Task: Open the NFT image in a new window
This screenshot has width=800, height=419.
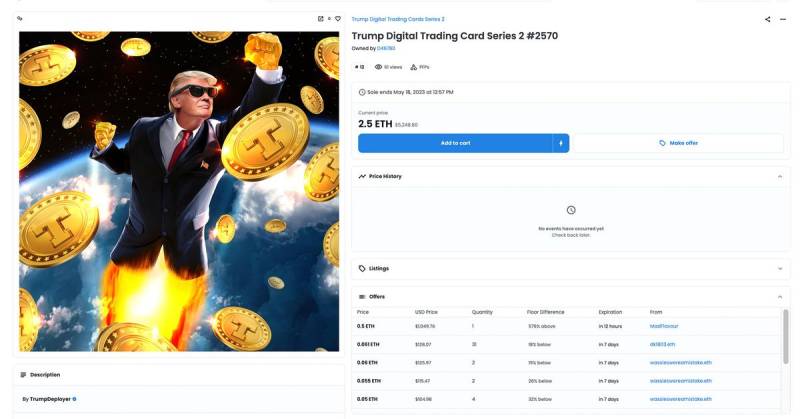Action: 320,19
